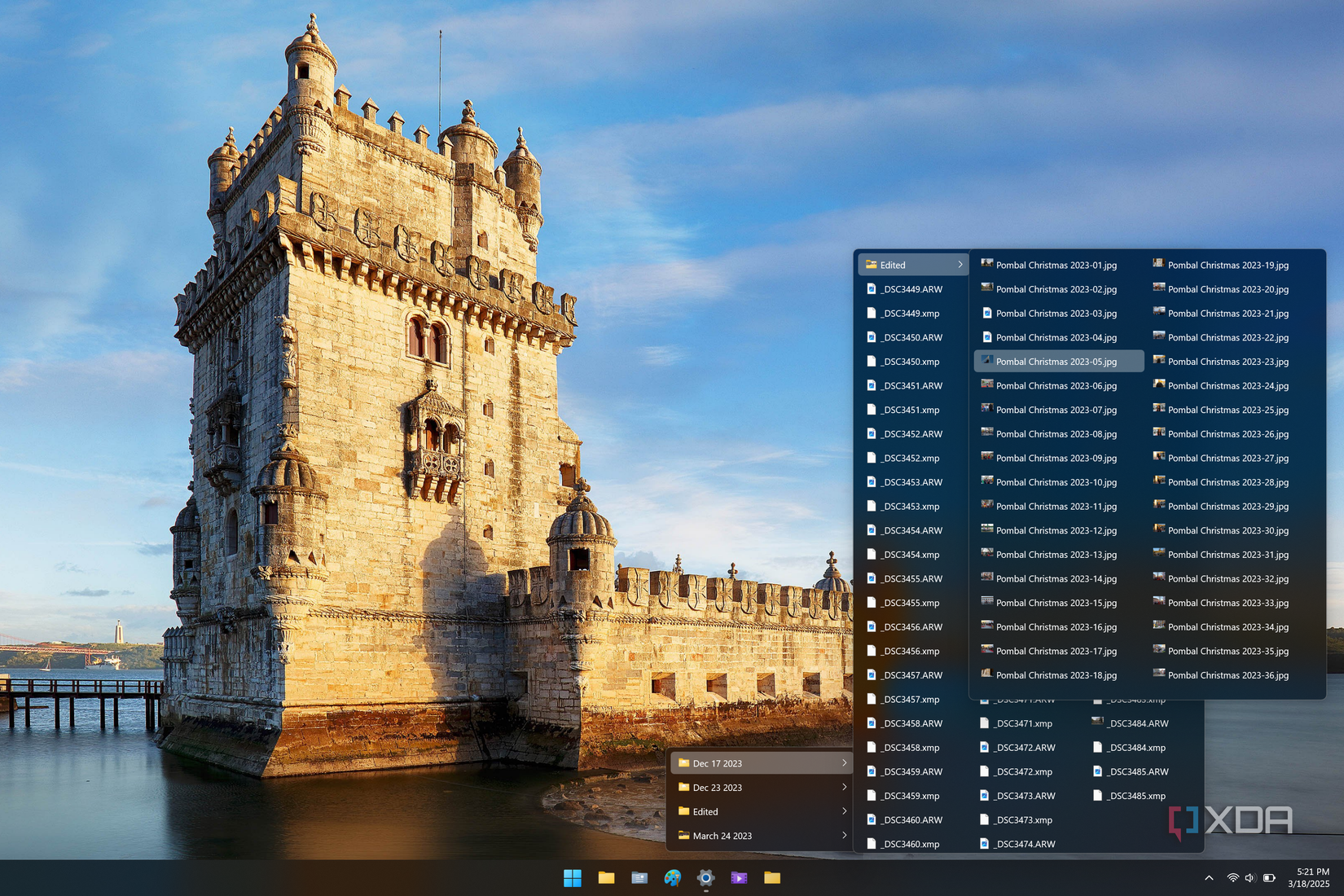
Task: Open Paint from the taskbar
Action: click(671, 878)
